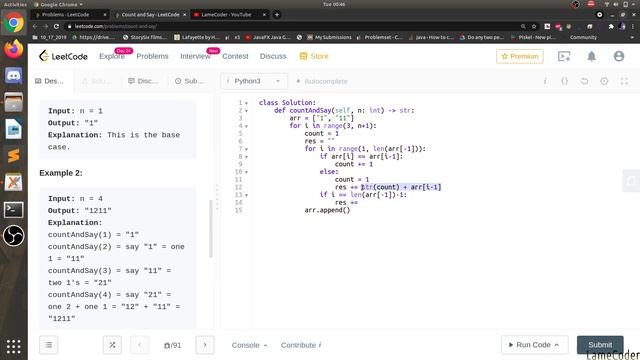Open OBS Studio from the dock

coord(14,236)
